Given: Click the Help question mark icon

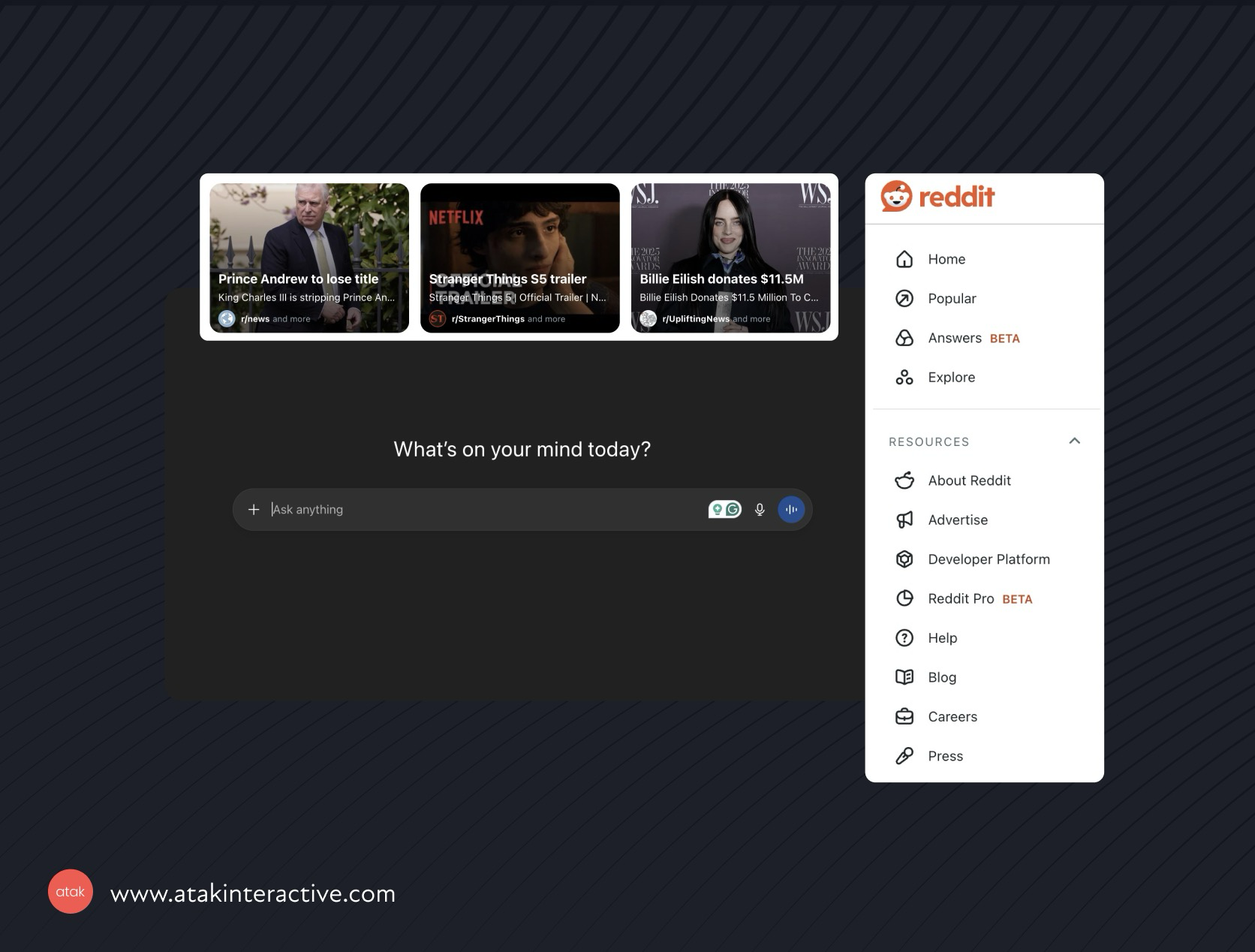Looking at the screenshot, I should [x=904, y=638].
